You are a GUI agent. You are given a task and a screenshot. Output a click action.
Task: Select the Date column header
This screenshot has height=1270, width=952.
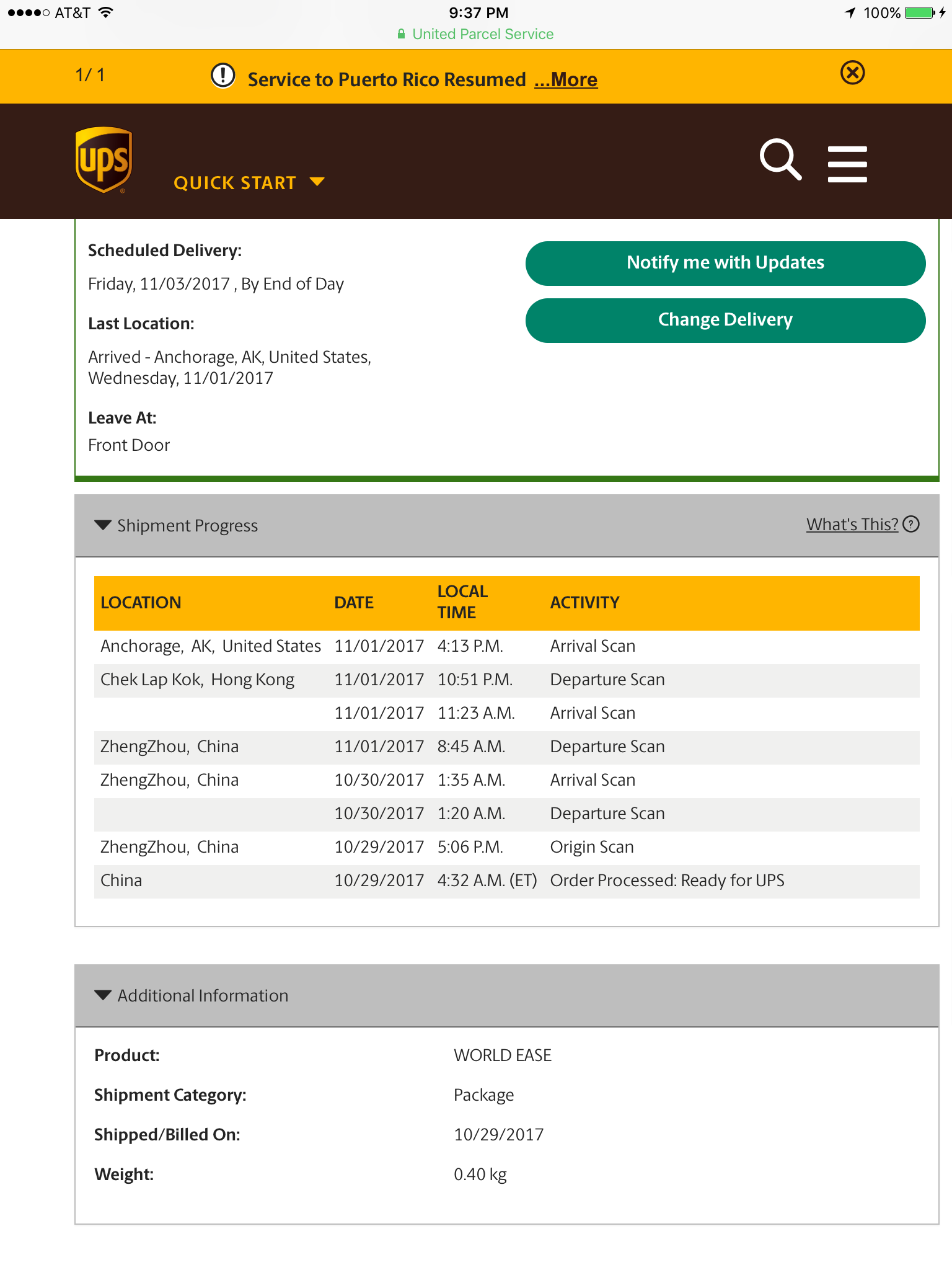[354, 603]
